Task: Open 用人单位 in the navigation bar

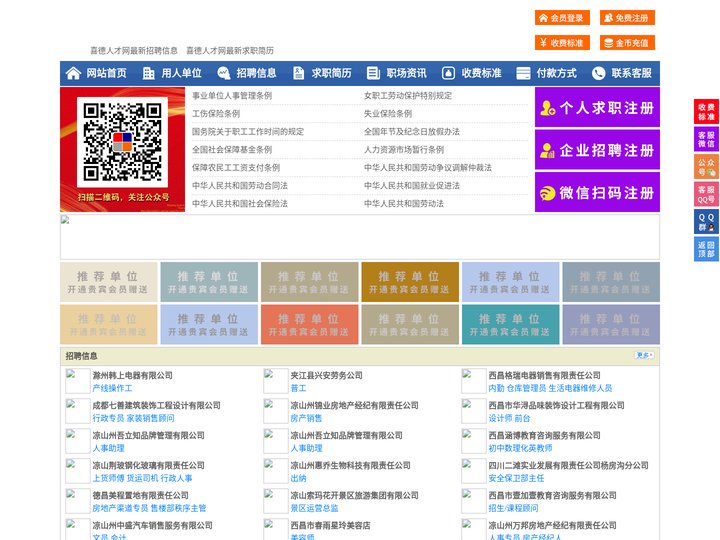Action: 181,73
